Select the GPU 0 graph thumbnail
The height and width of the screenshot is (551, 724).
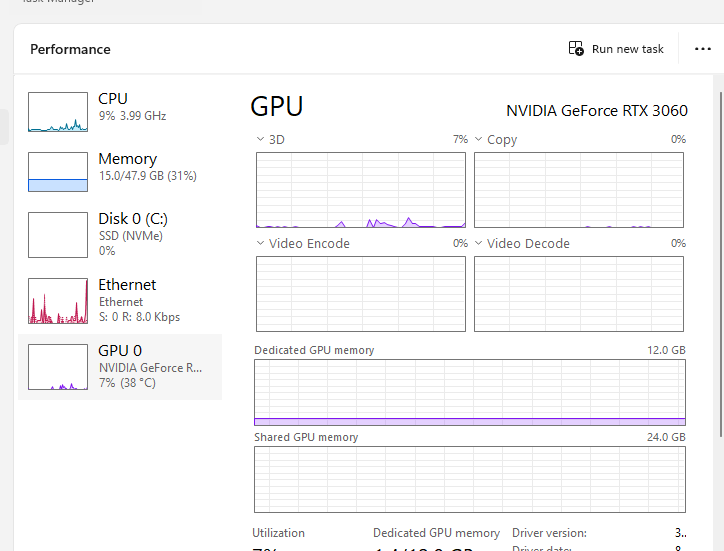(58, 367)
